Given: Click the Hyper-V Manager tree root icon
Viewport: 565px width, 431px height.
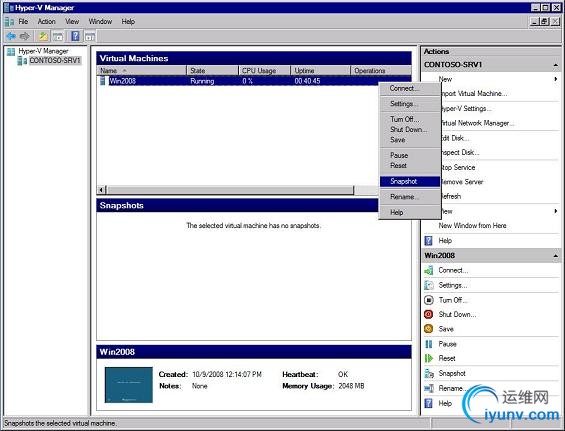Looking at the screenshot, I should coord(11,52).
